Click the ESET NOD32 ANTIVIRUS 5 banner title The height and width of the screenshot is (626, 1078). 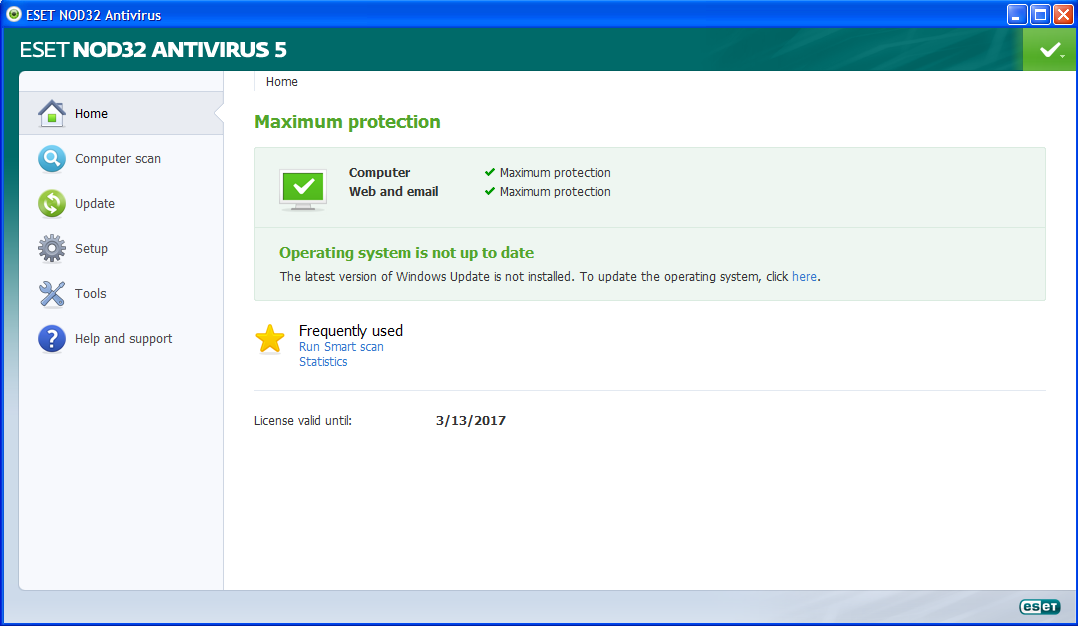(x=153, y=49)
